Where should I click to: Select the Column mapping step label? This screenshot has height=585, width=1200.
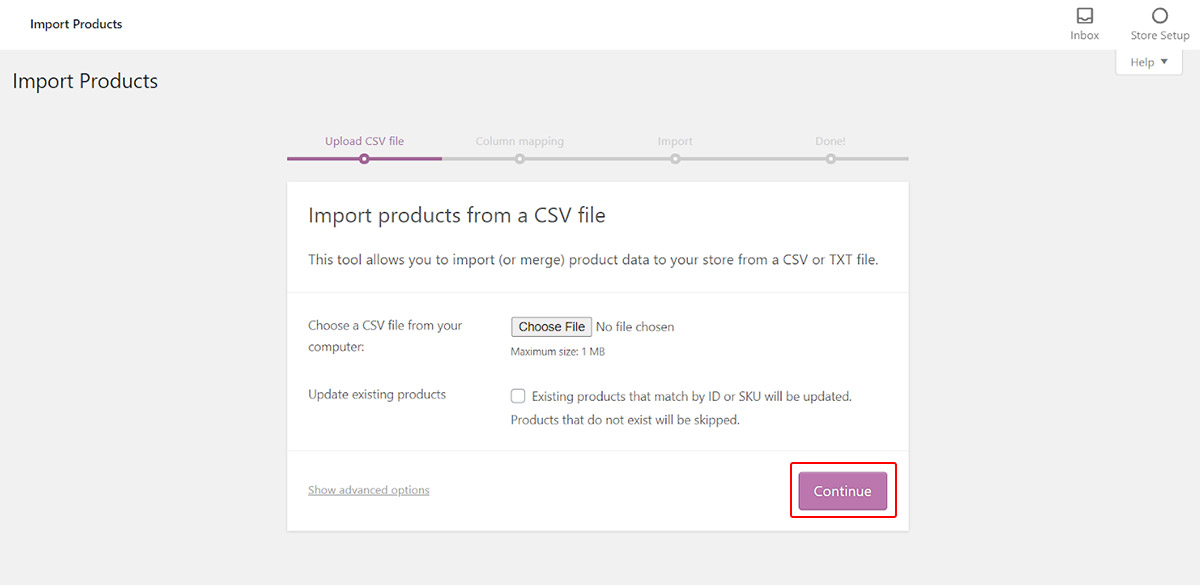(x=519, y=141)
